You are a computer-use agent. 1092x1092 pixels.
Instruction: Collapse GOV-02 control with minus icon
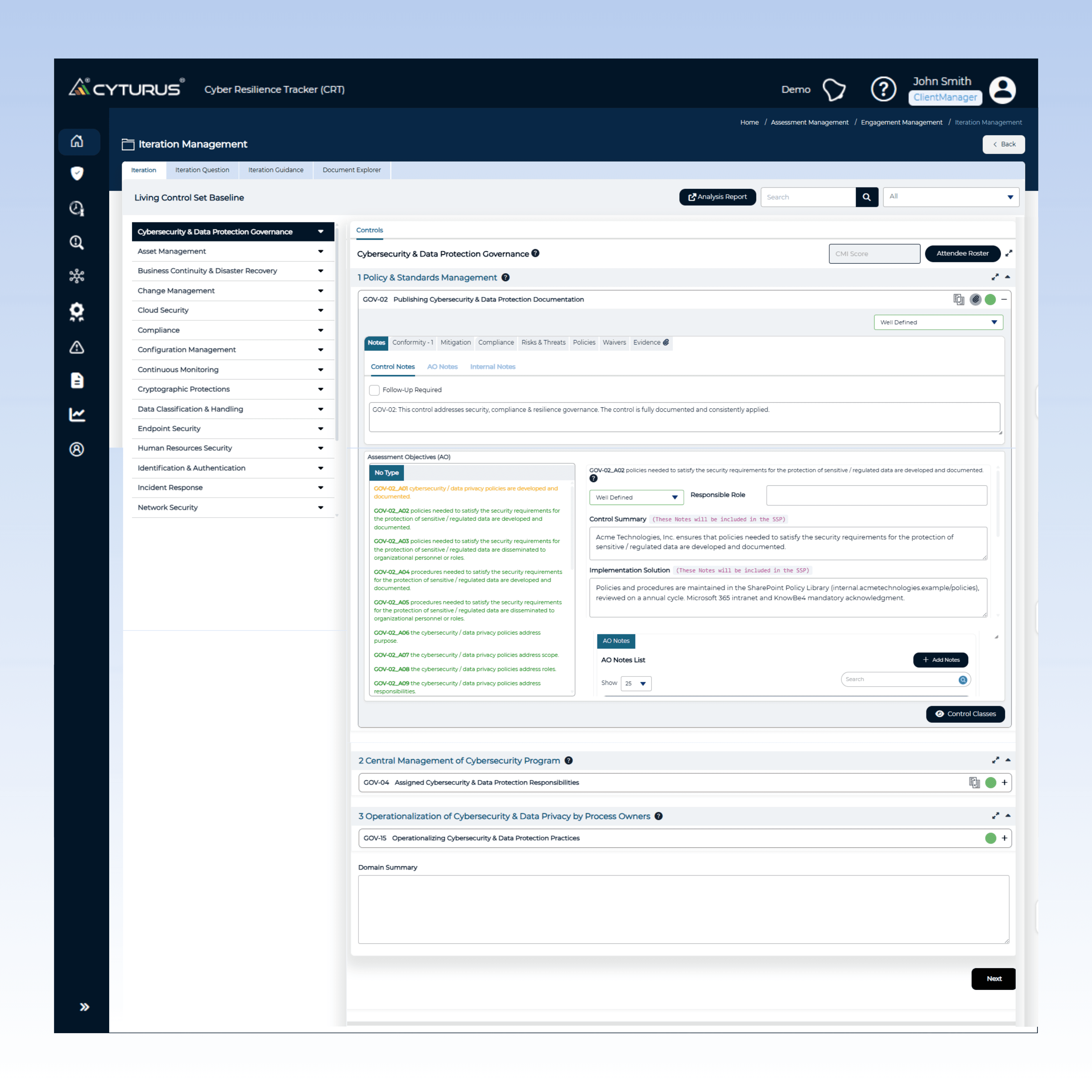[x=1004, y=300]
